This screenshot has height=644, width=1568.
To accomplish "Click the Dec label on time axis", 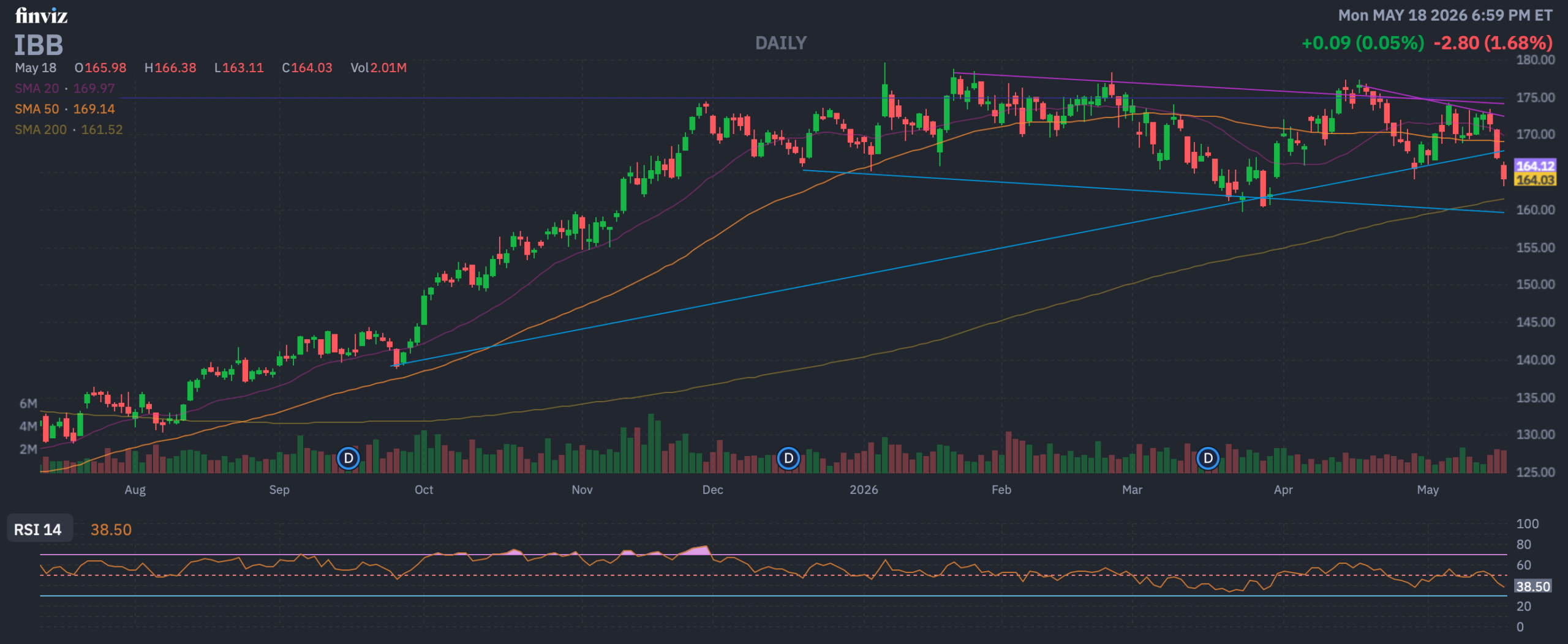I will pyautogui.click(x=713, y=490).
